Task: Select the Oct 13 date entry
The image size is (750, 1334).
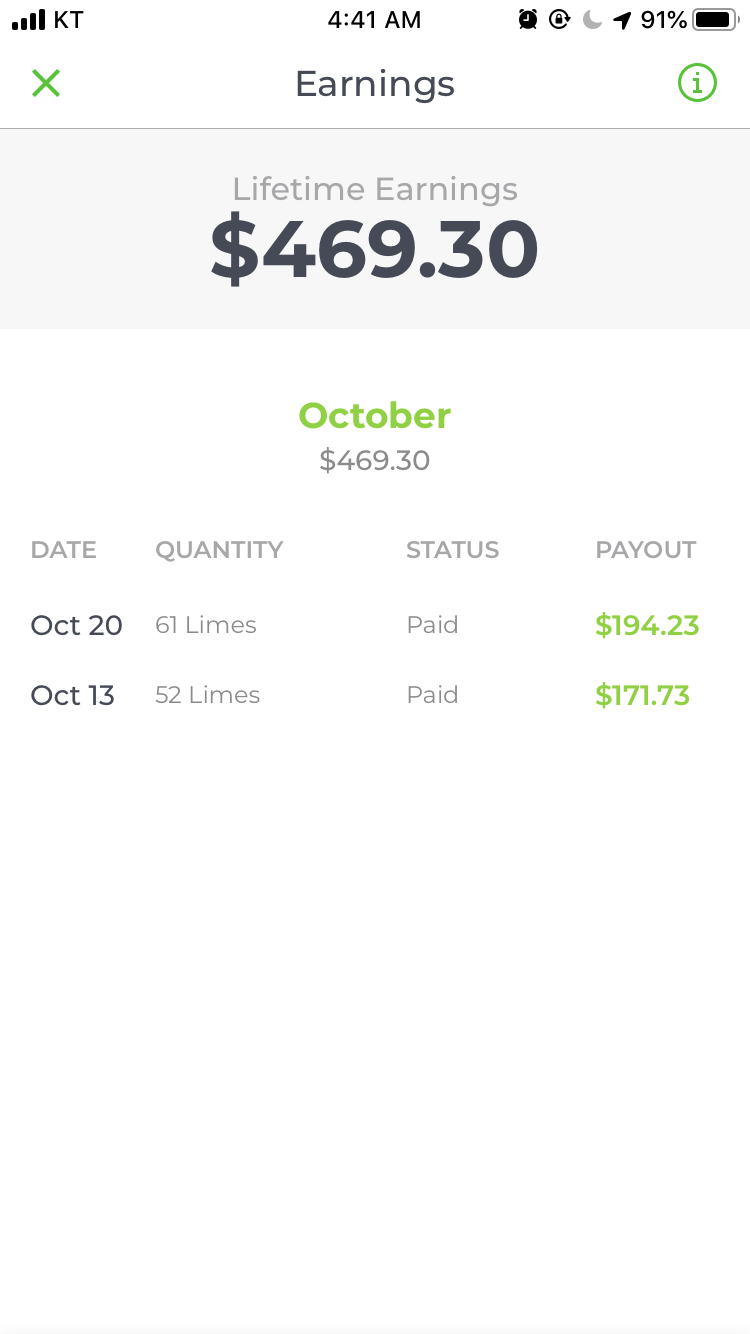Action: (73, 695)
